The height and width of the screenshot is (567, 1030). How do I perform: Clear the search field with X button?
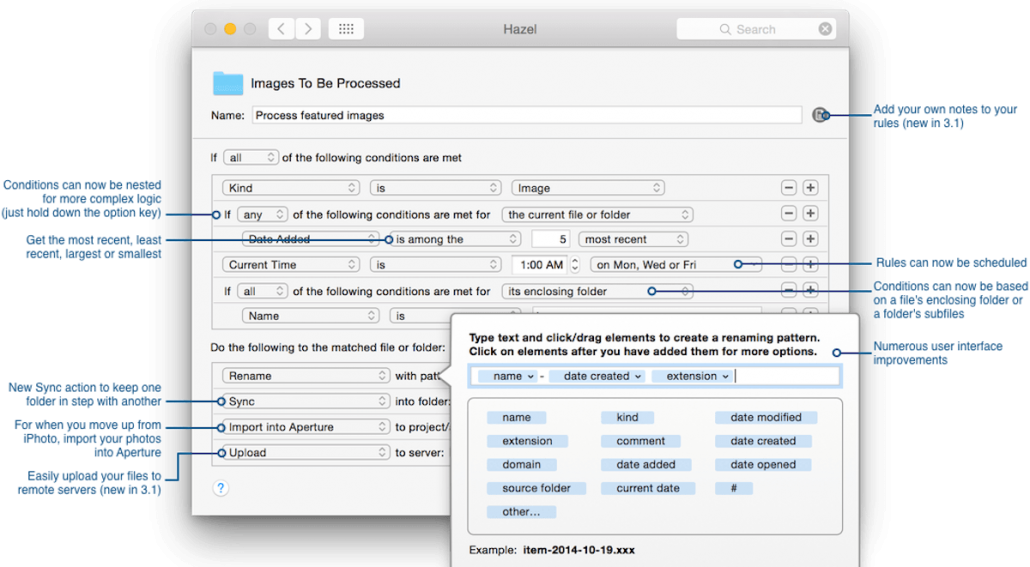[x=825, y=29]
